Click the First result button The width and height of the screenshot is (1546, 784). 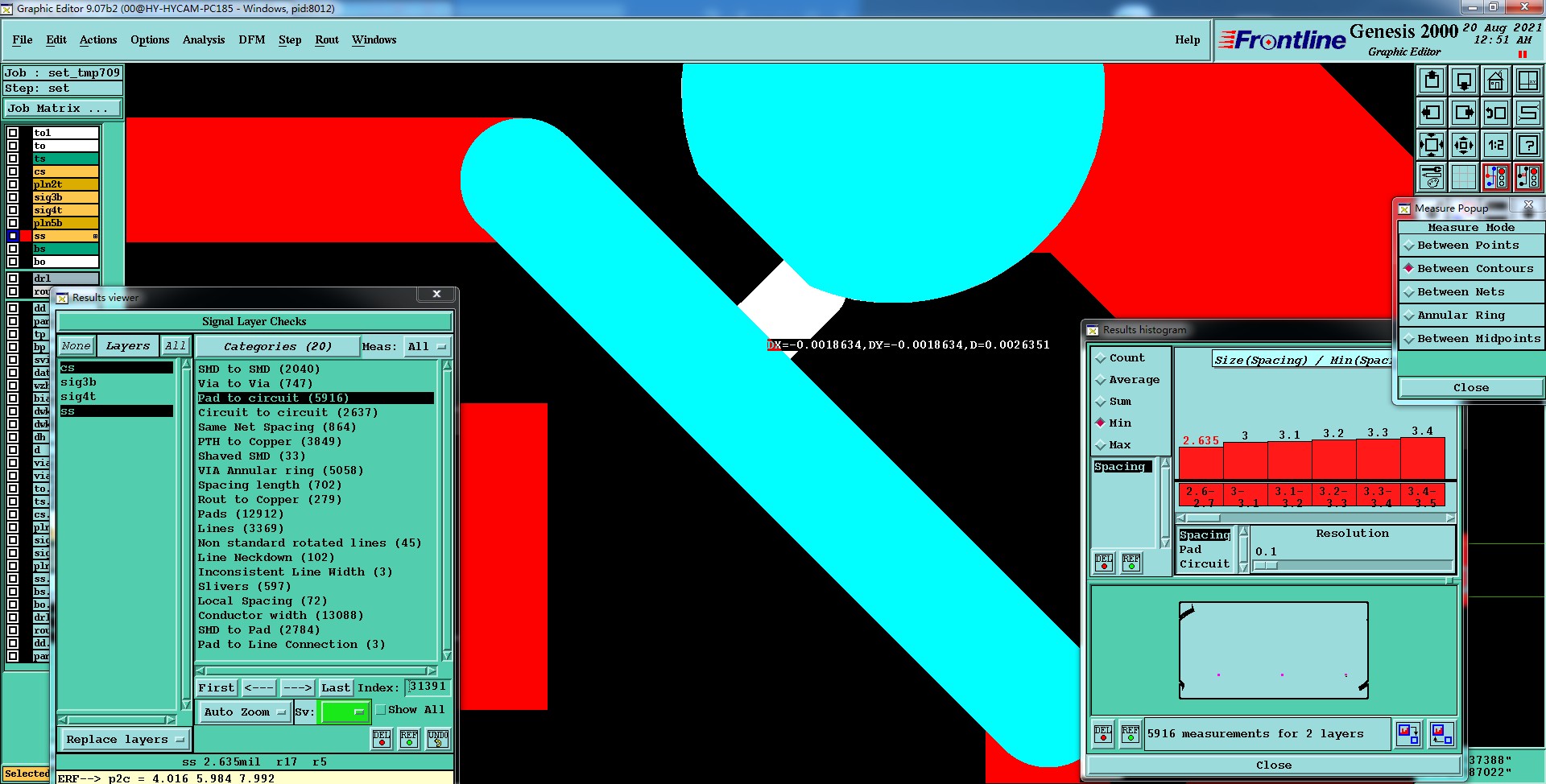coord(217,688)
